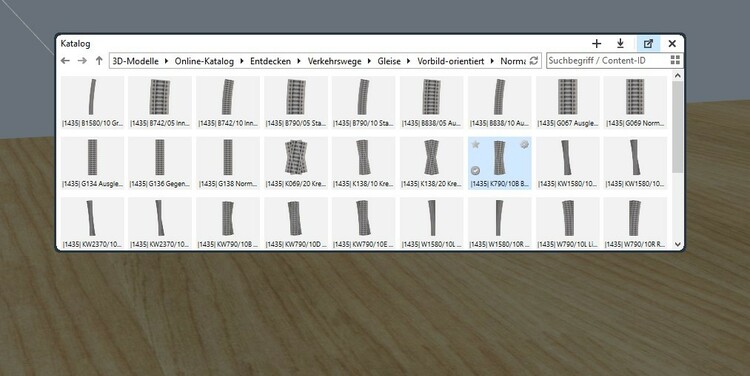The image size is (750, 376).
Task: Click the download arrow icon in Katalog header
Action: 620,44
